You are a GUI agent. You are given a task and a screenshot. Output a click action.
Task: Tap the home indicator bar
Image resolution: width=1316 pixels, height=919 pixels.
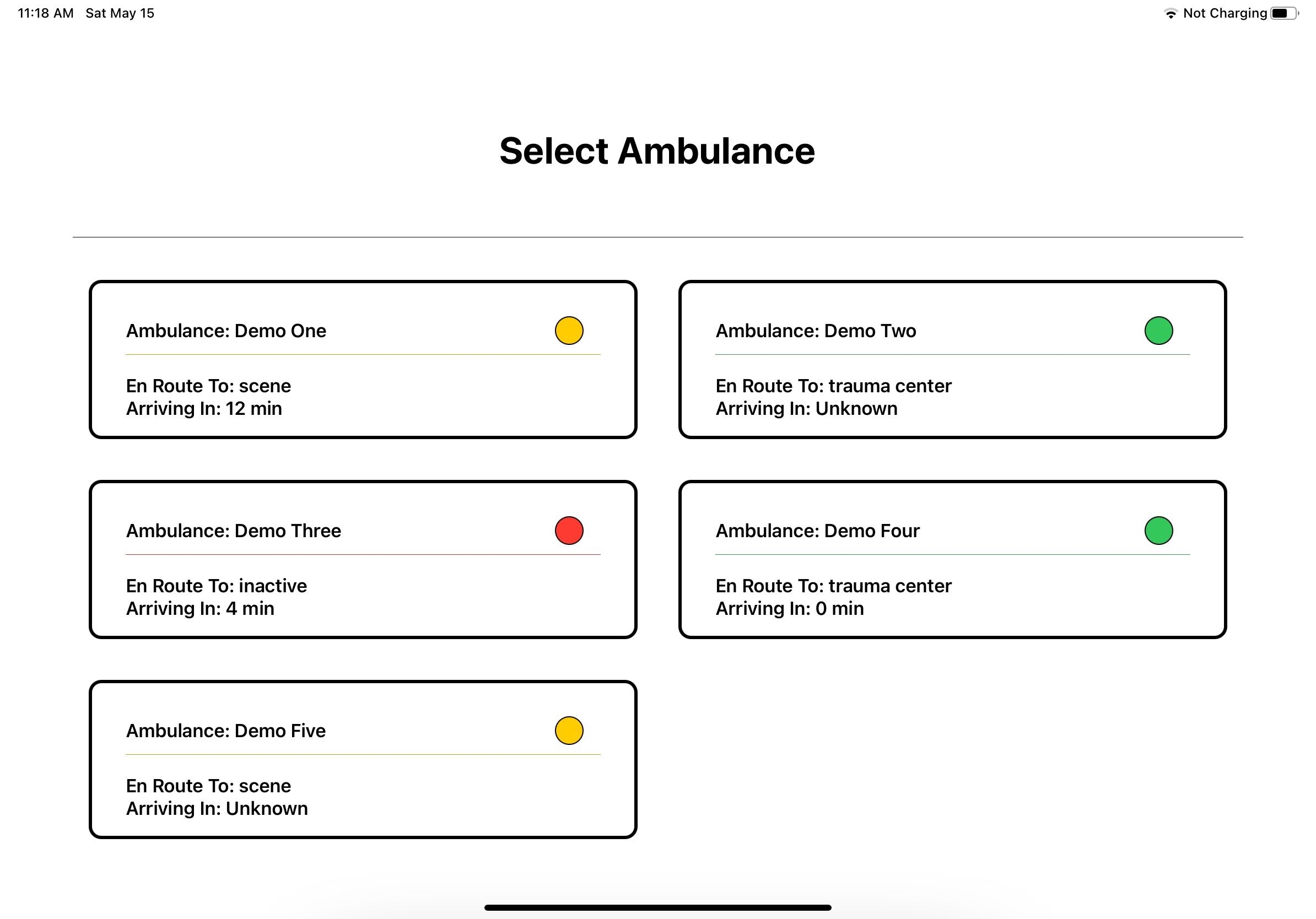[x=657, y=907]
